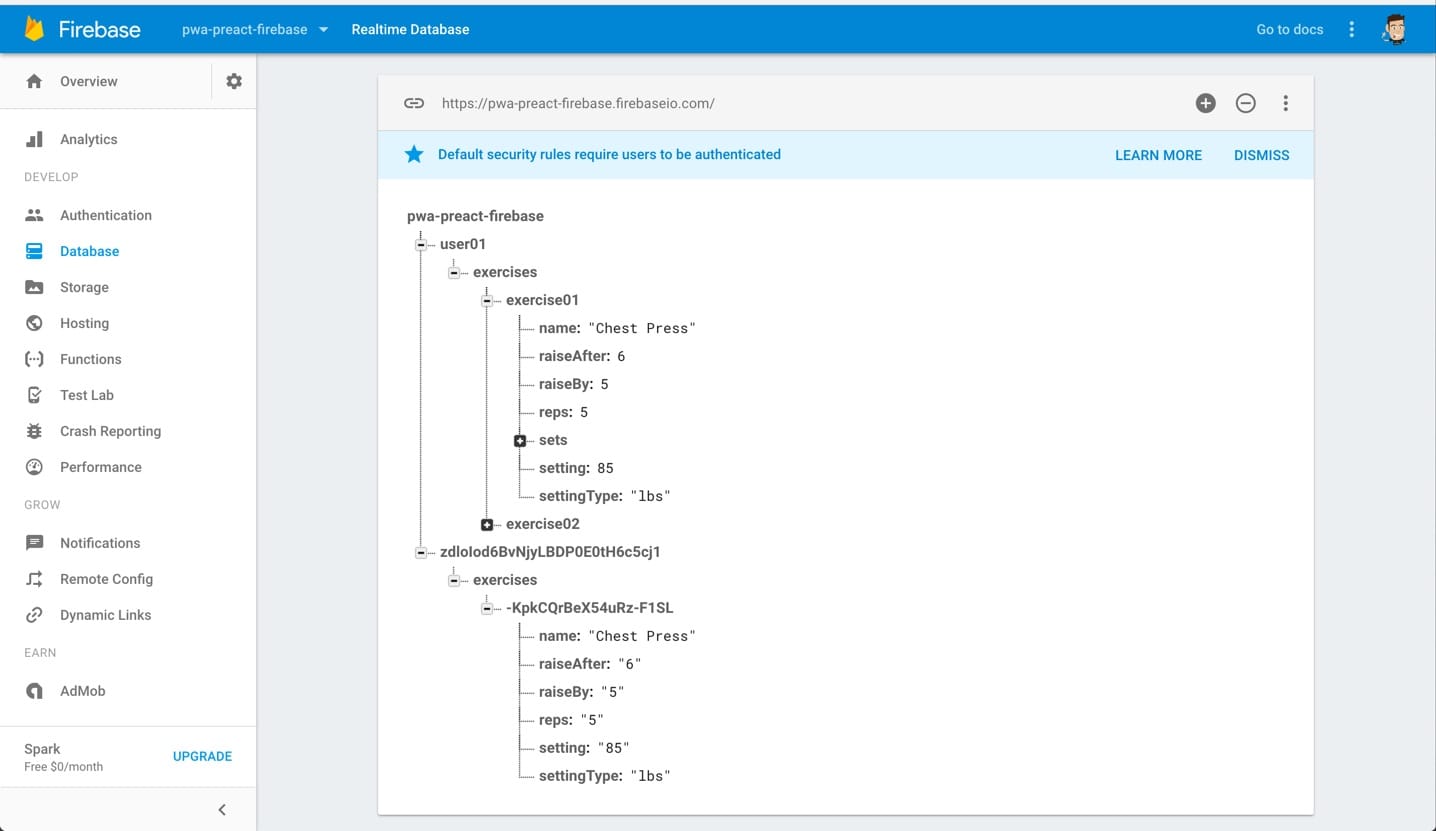This screenshot has height=831, width=1436.
Task: Add a child node with plus icon
Action: point(1206,103)
